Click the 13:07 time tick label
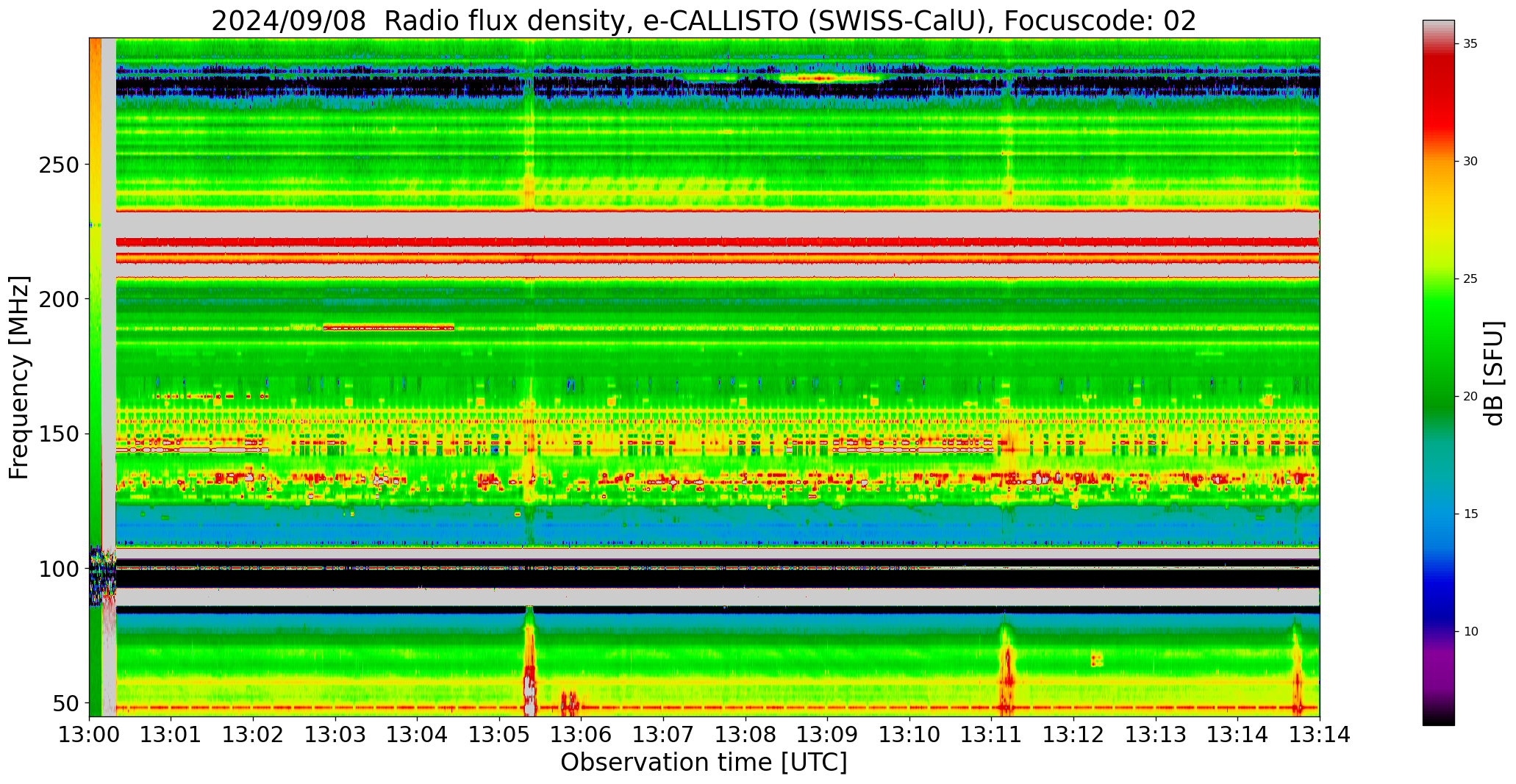The image size is (1516, 784). pos(664,735)
